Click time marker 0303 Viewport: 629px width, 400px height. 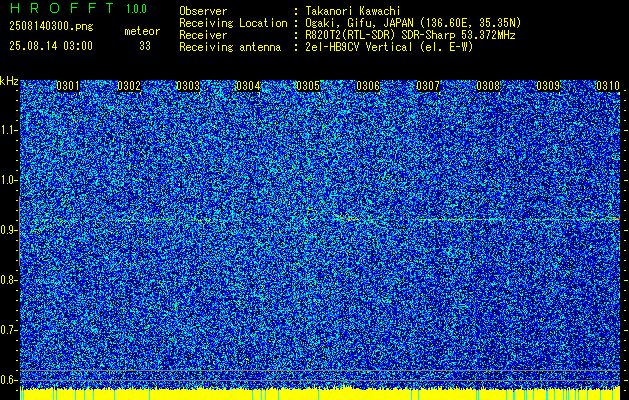coord(188,86)
